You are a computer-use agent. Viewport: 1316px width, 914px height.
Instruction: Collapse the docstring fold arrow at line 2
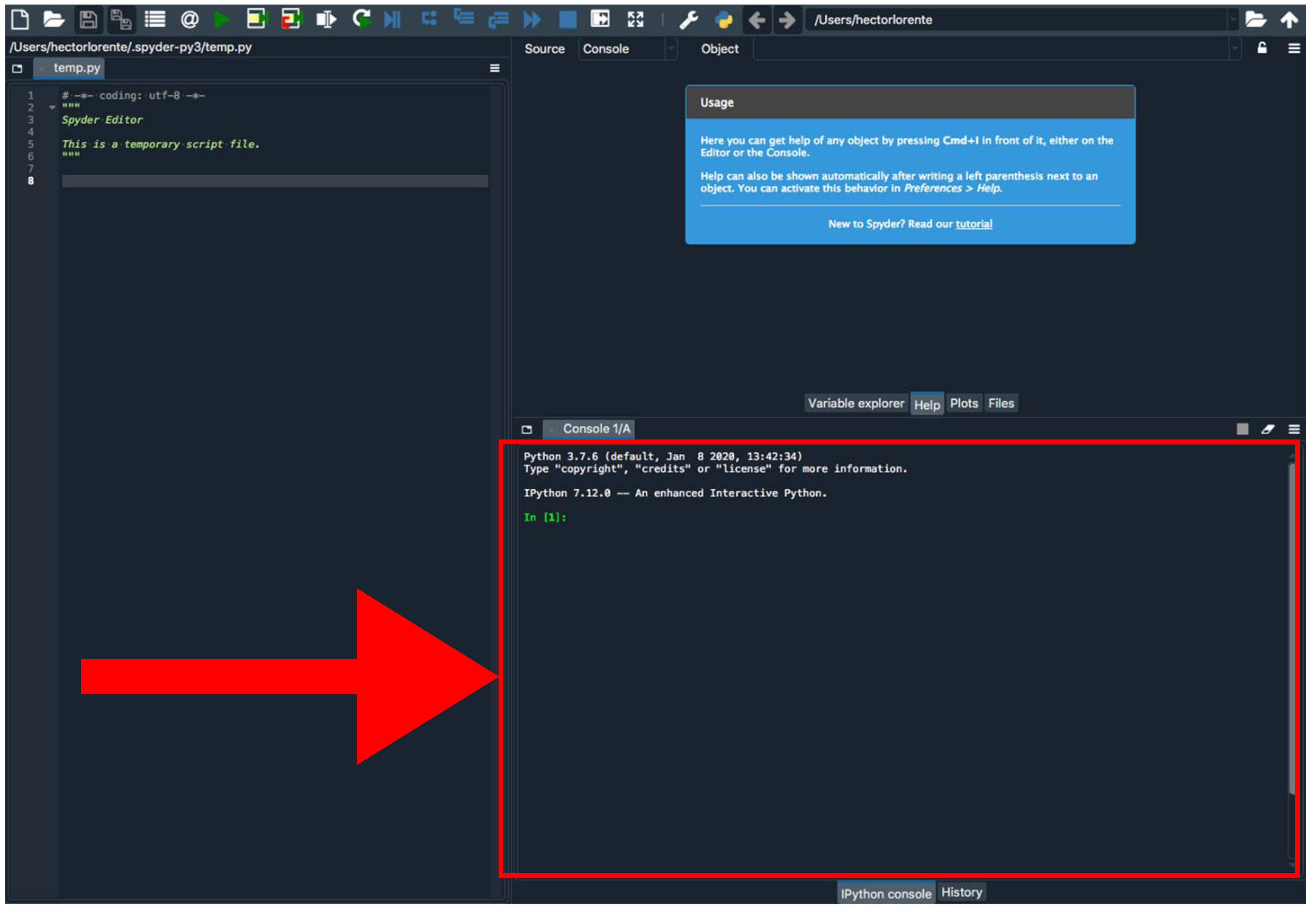pyautogui.click(x=52, y=107)
